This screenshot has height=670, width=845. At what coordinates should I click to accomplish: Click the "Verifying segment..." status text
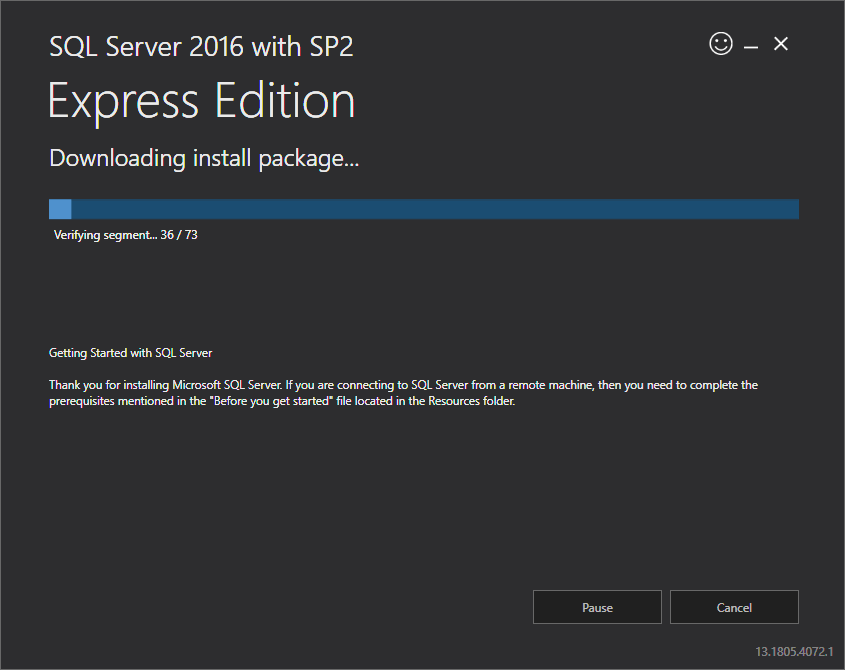105,236
